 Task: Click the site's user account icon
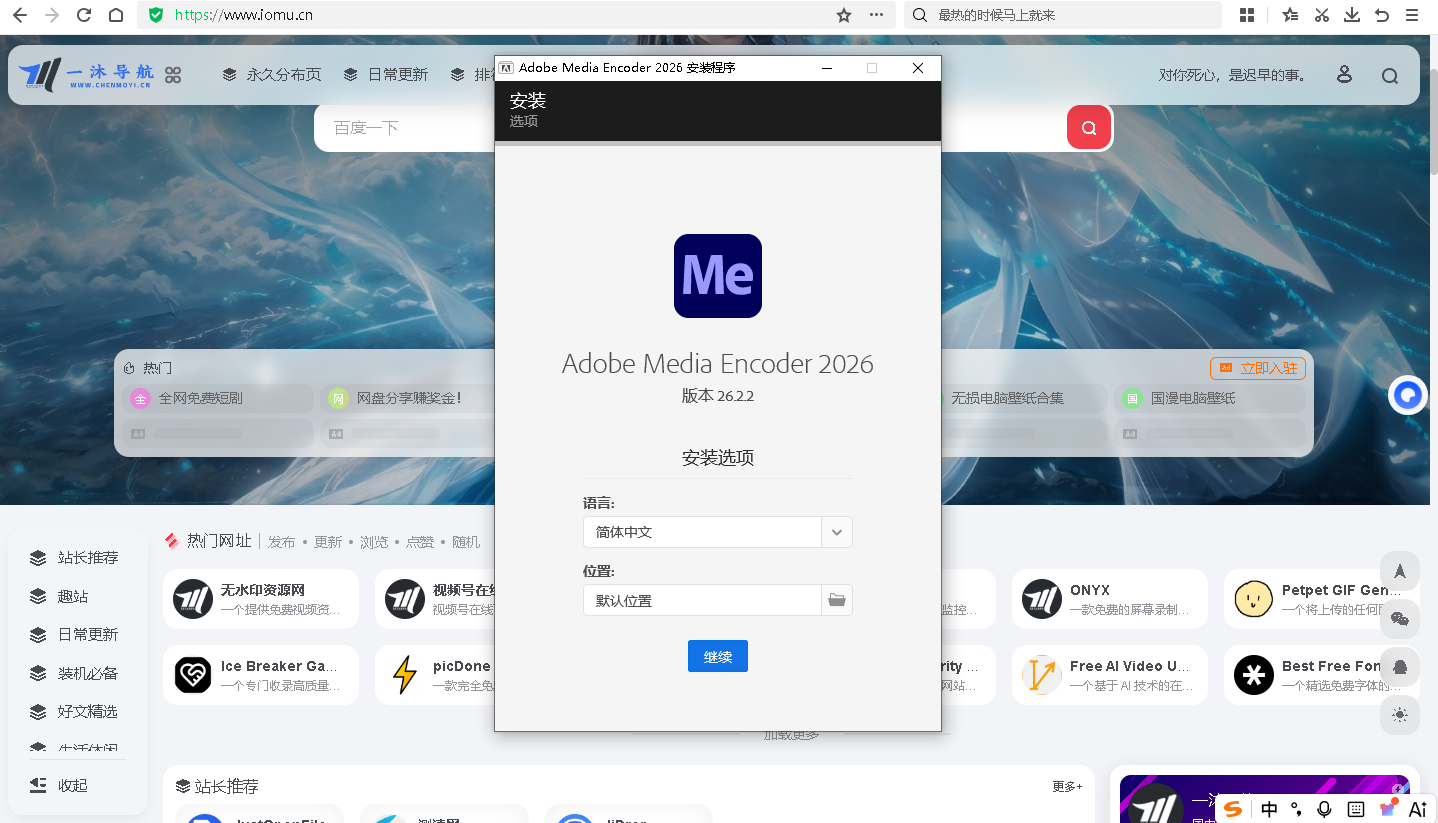tap(1344, 75)
